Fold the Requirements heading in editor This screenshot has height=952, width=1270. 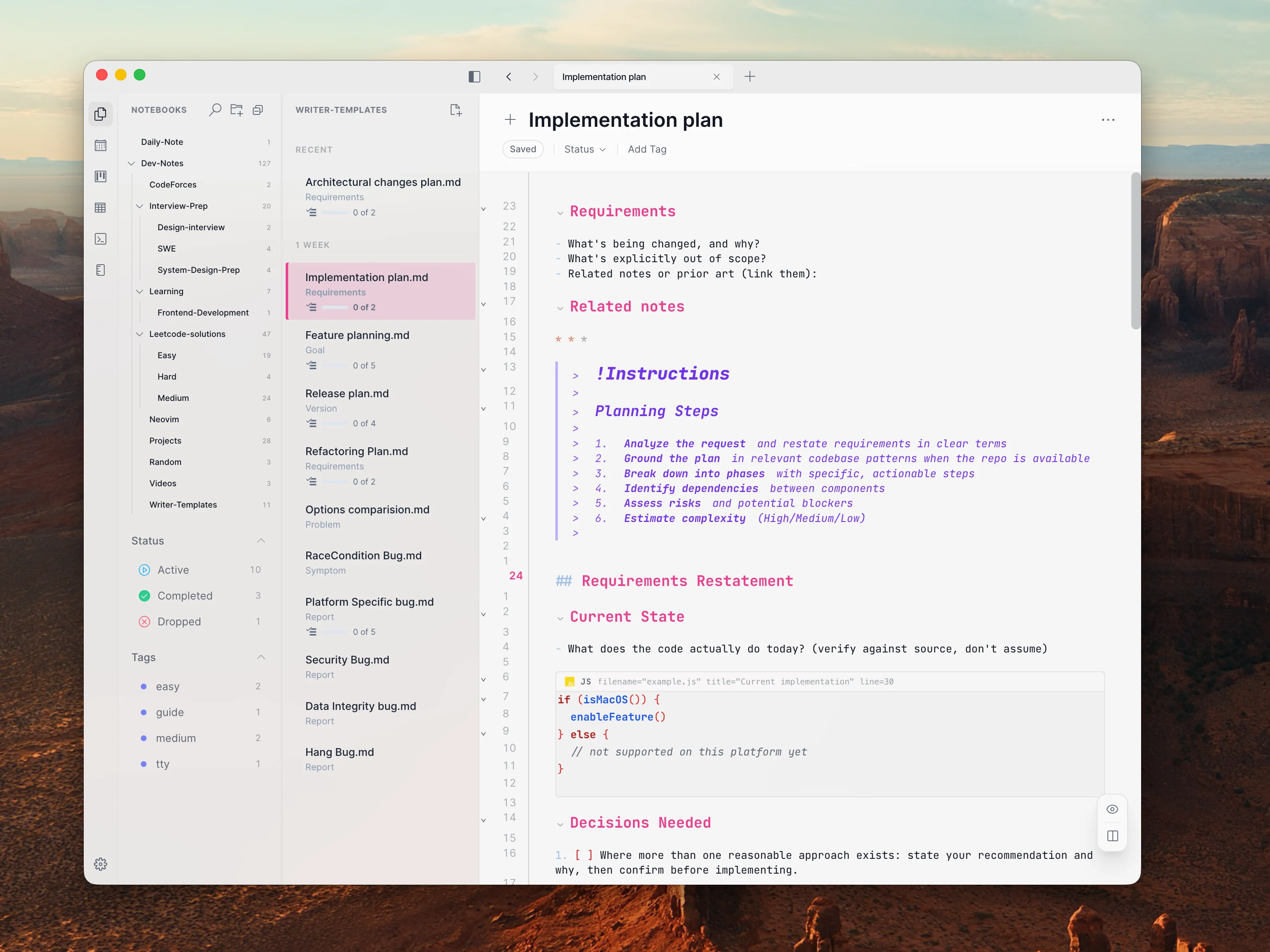click(560, 213)
